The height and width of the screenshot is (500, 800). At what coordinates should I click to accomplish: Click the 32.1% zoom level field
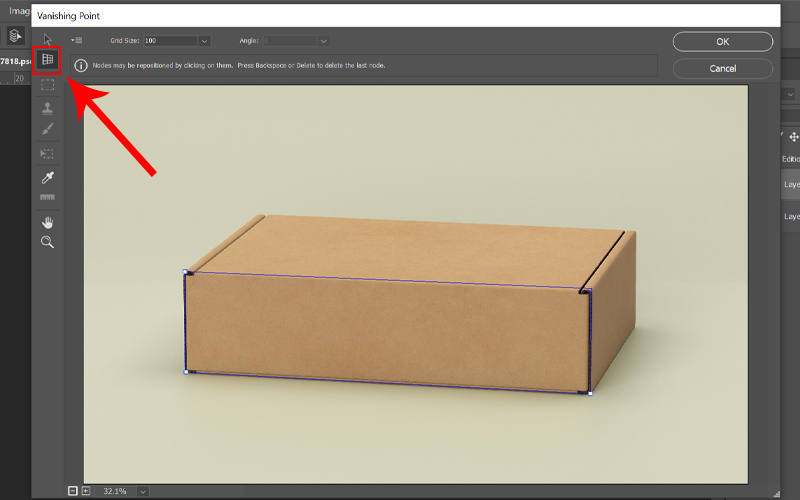click(115, 491)
